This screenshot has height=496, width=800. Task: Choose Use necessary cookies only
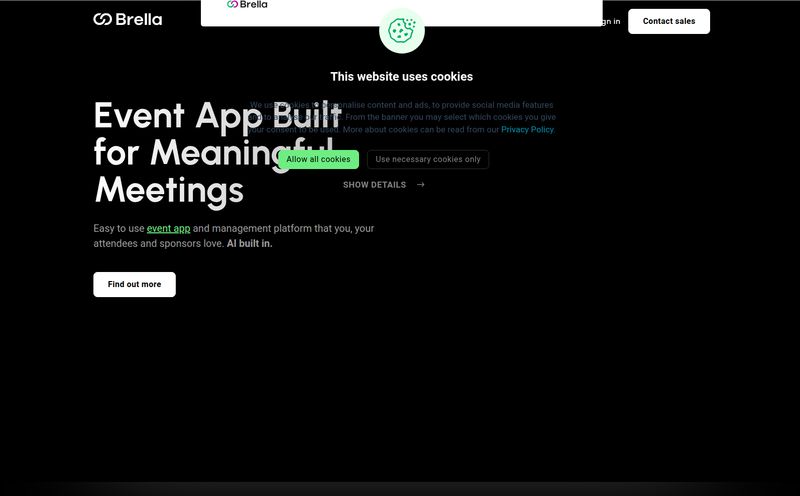point(428,159)
